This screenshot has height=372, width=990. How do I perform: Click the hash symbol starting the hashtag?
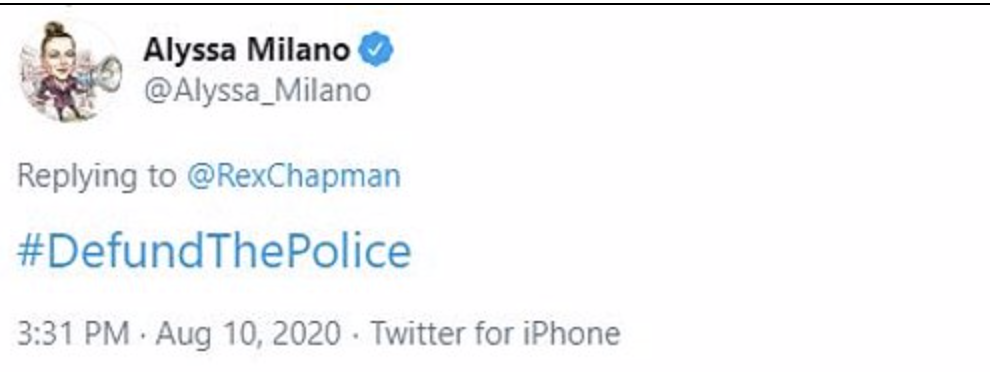click(29, 251)
